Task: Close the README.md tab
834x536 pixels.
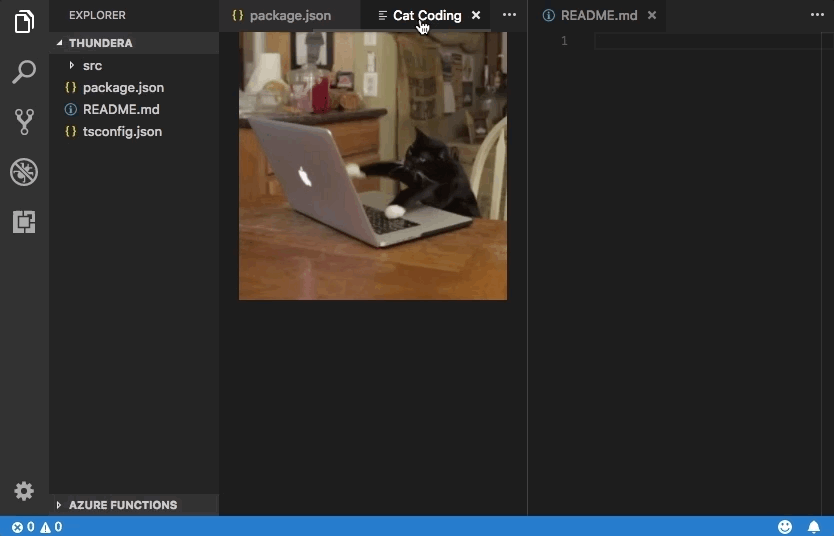Action: pos(652,16)
